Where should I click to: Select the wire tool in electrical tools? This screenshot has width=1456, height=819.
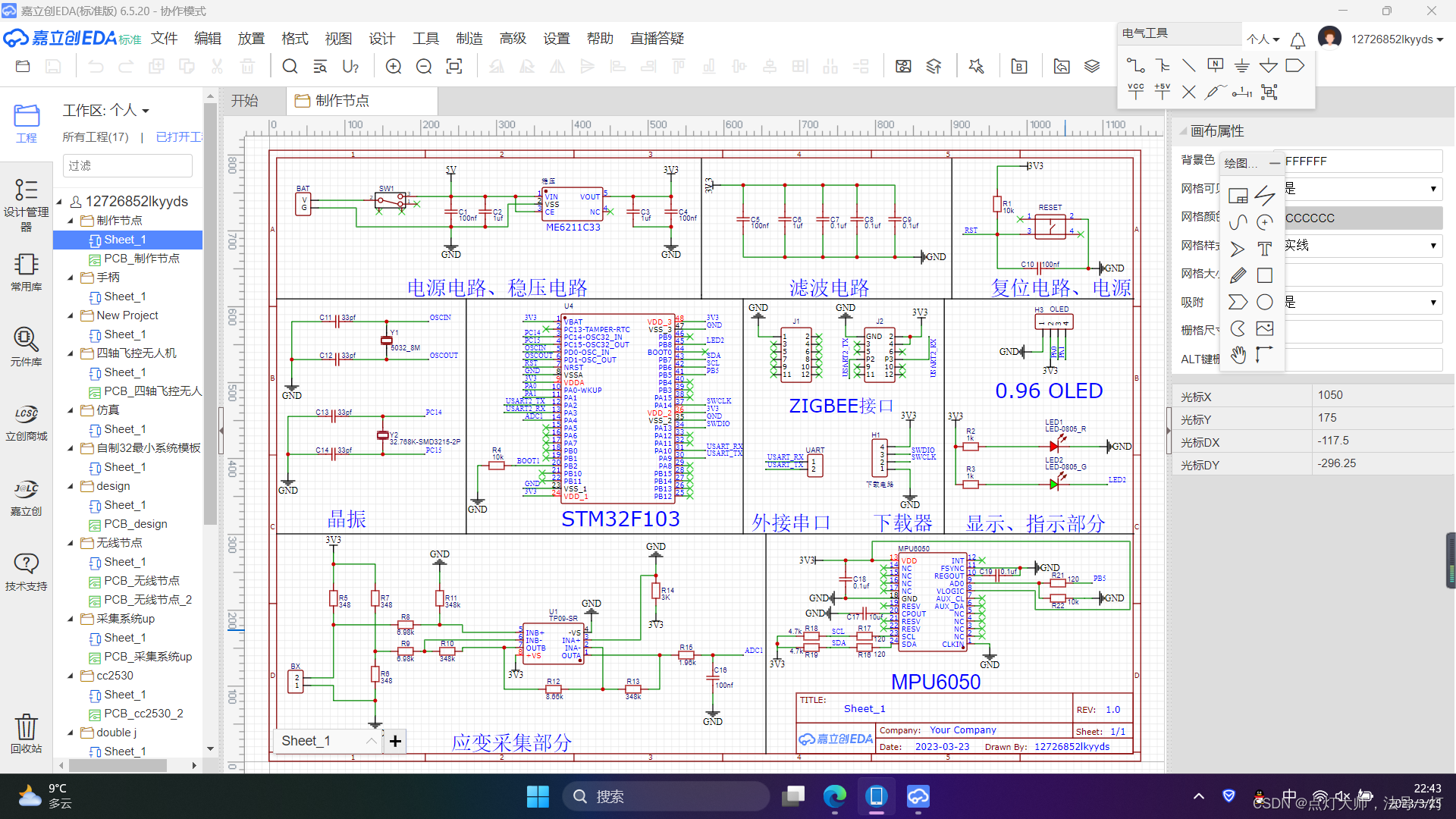(1135, 66)
